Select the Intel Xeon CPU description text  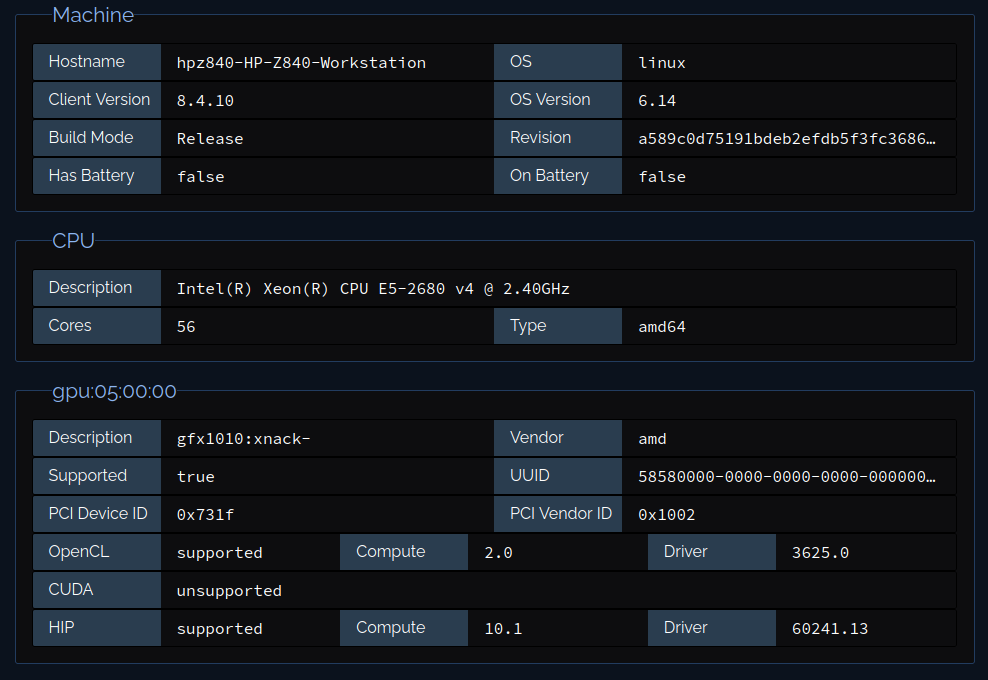click(x=373, y=289)
